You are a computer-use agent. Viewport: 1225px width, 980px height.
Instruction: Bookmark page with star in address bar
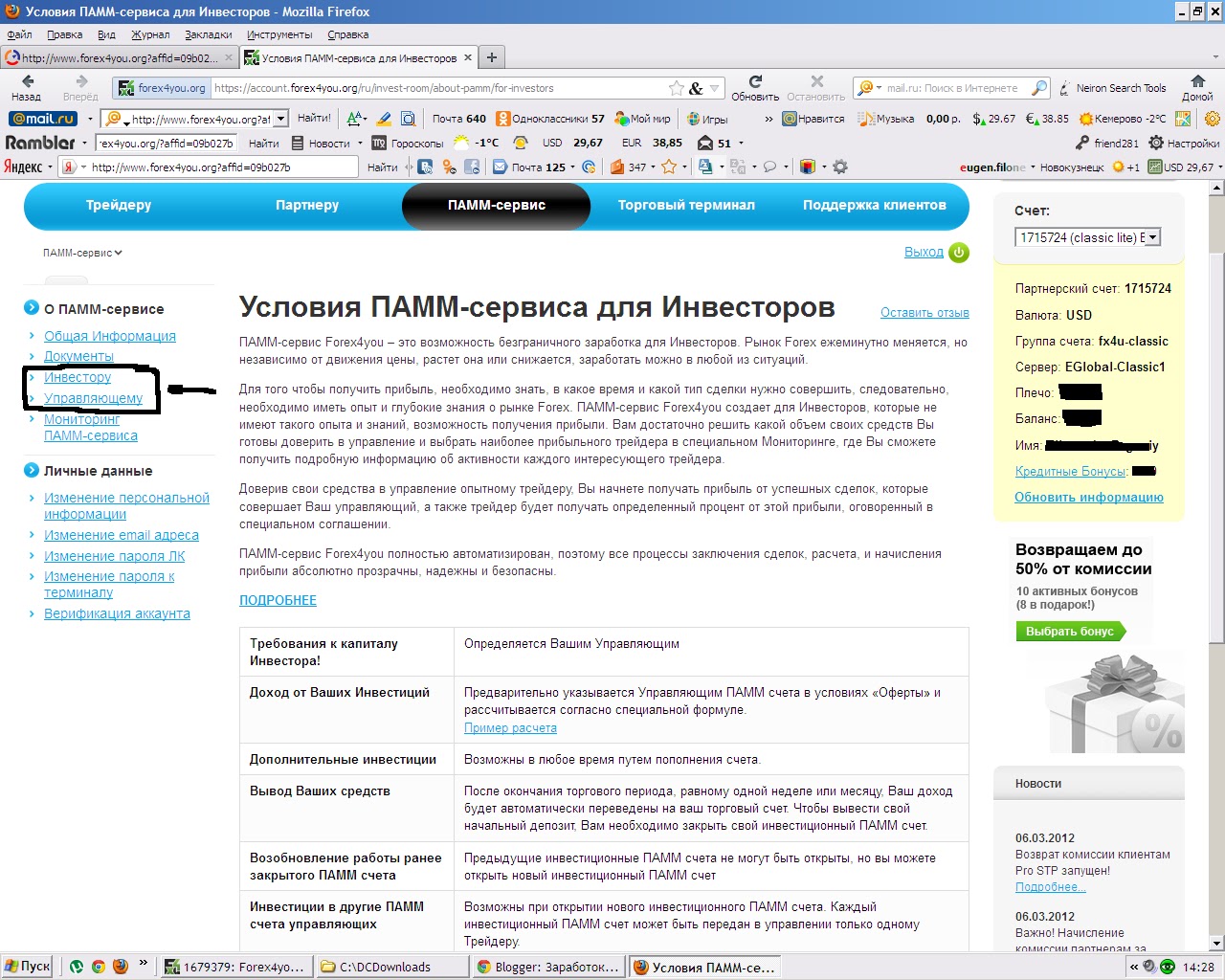tap(677, 88)
